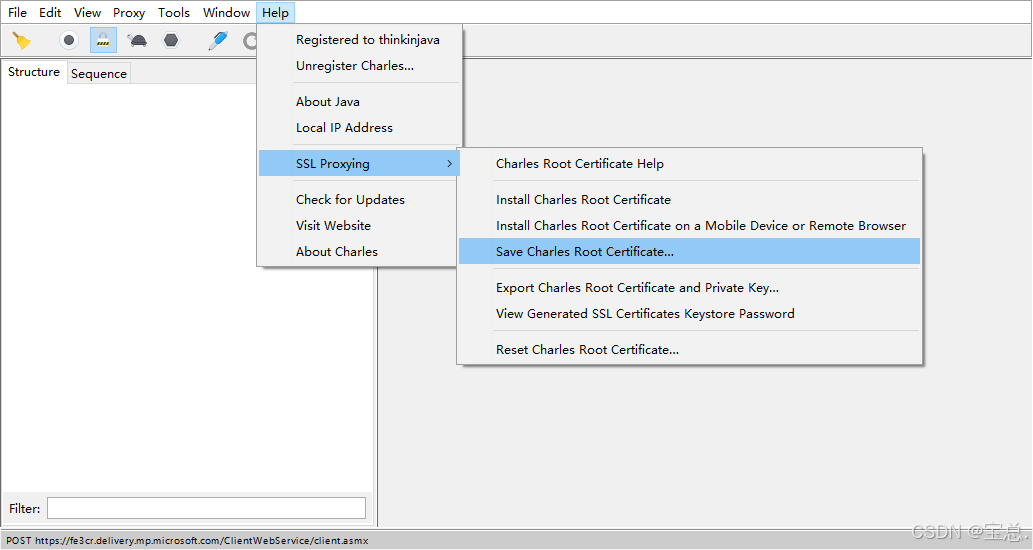Switch to the Sequence tab
This screenshot has height=550, width=1033.
tap(99, 73)
